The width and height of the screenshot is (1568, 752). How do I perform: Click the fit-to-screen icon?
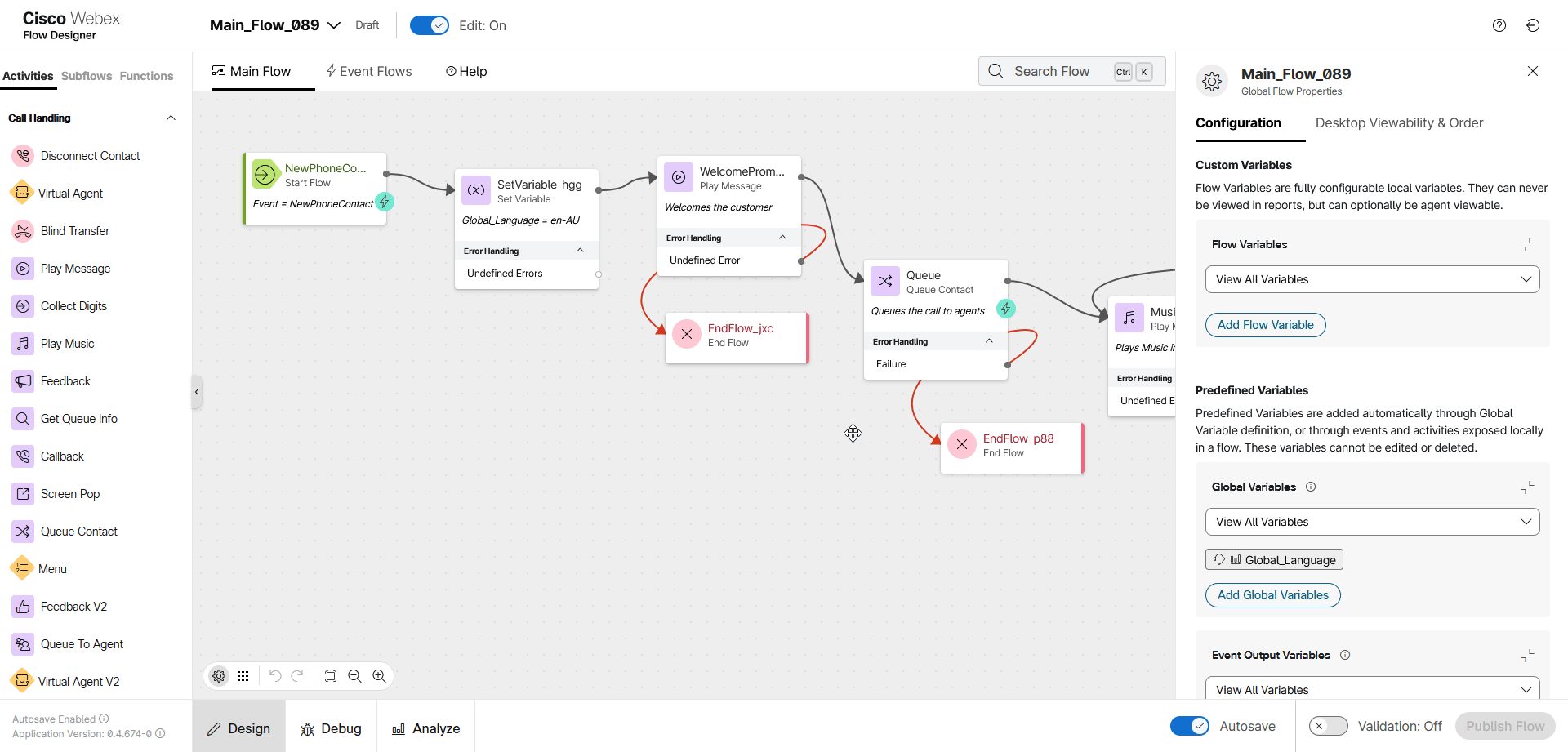coord(331,676)
